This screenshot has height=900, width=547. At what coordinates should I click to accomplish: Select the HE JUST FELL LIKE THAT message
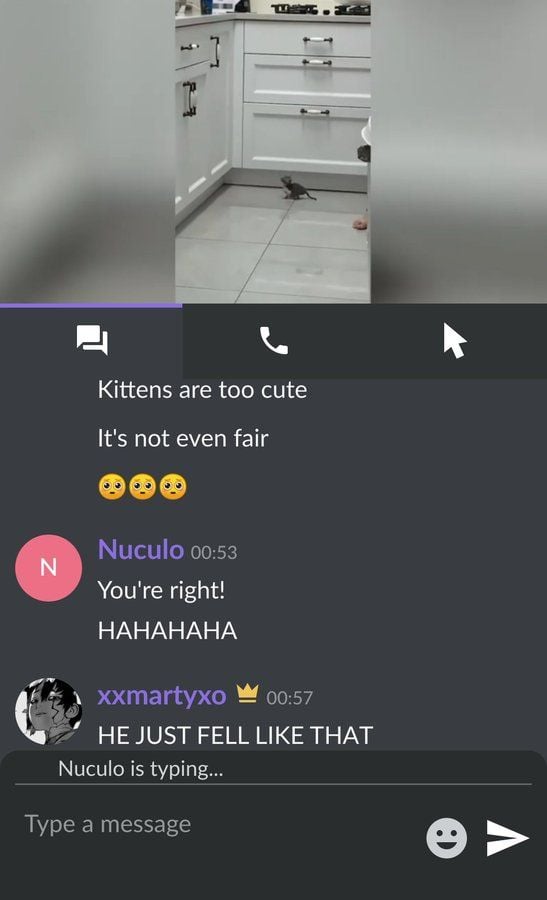coord(235,735)
